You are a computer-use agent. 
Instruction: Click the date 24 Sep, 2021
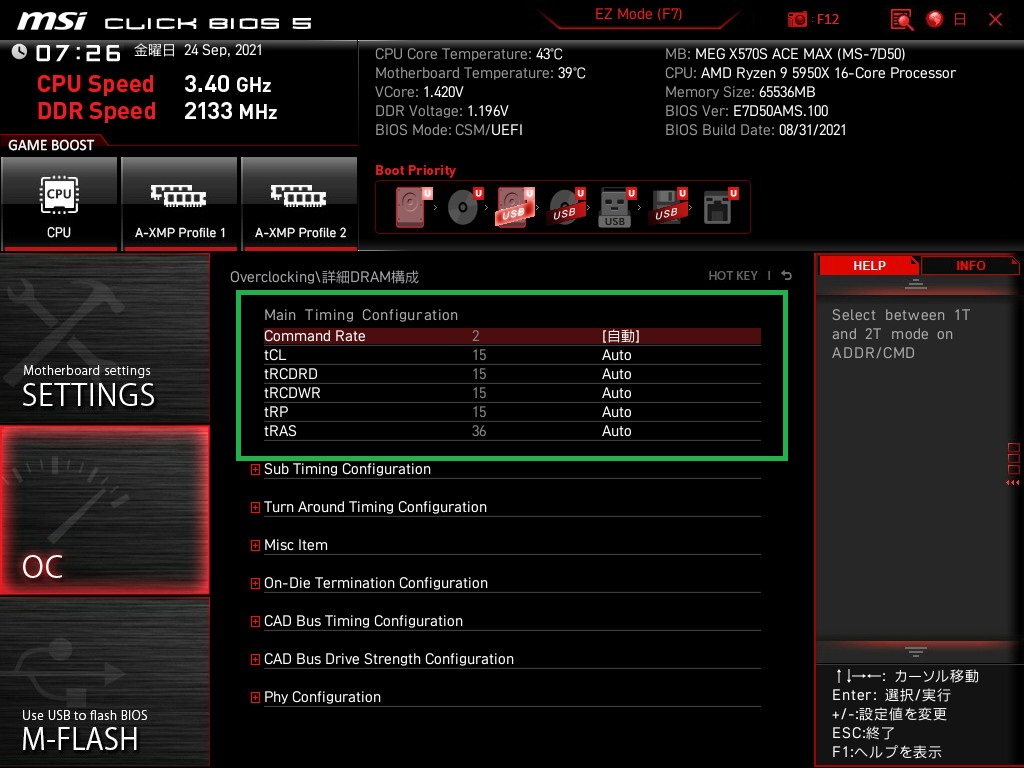tap(223, 50)
